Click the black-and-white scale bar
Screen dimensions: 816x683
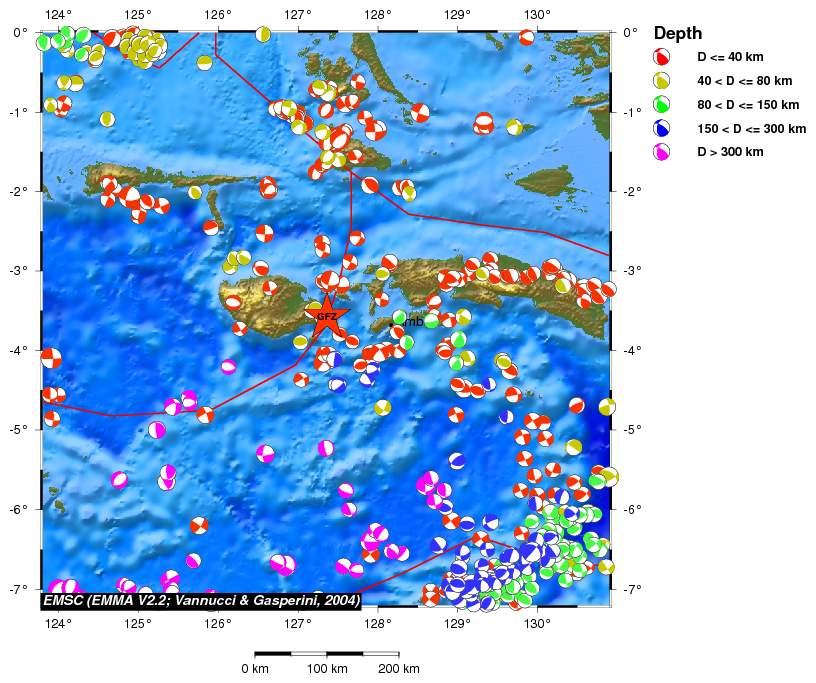[x=326, y=653]
